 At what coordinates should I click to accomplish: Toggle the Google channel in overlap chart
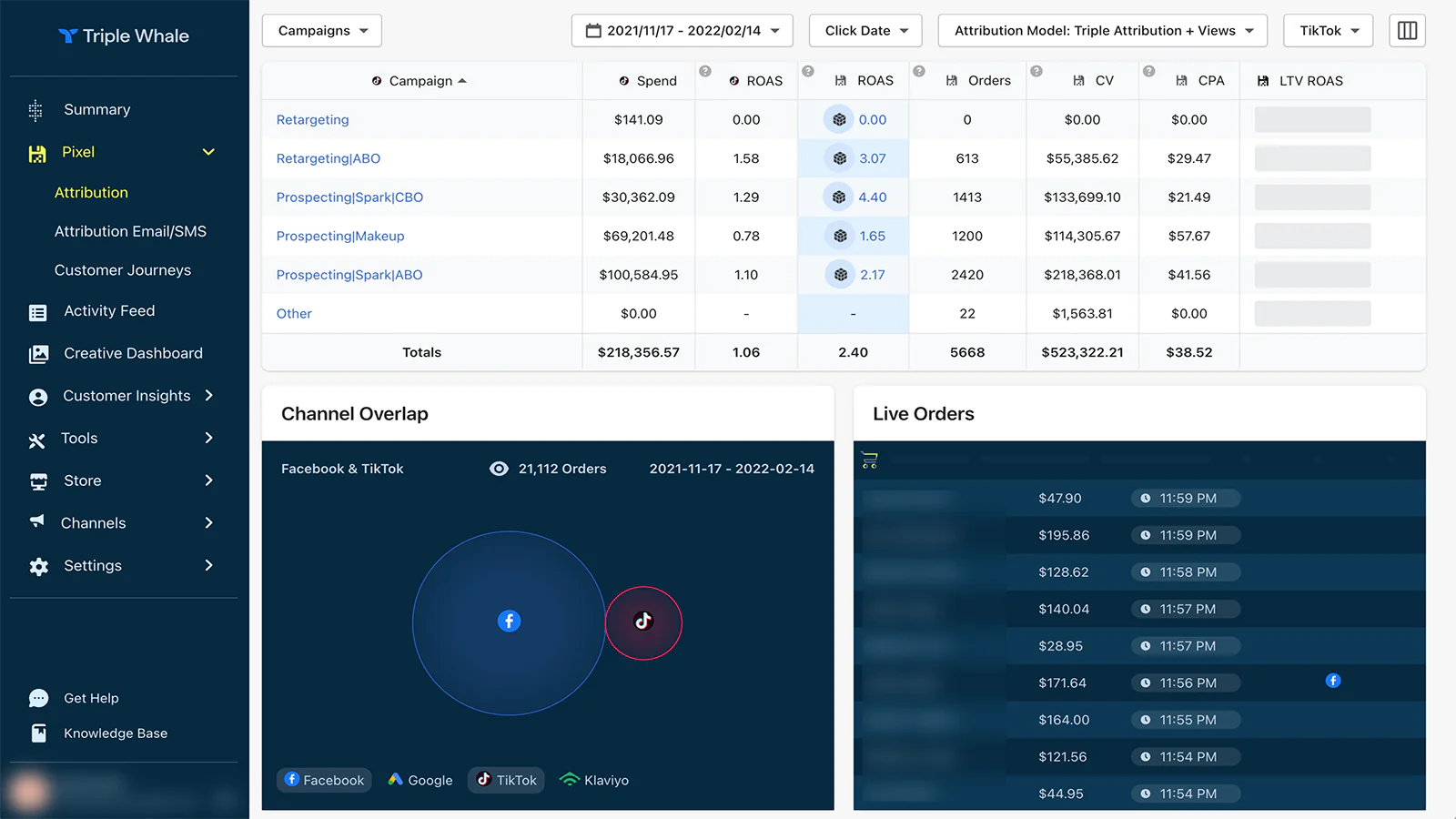[x=420, y=780]
